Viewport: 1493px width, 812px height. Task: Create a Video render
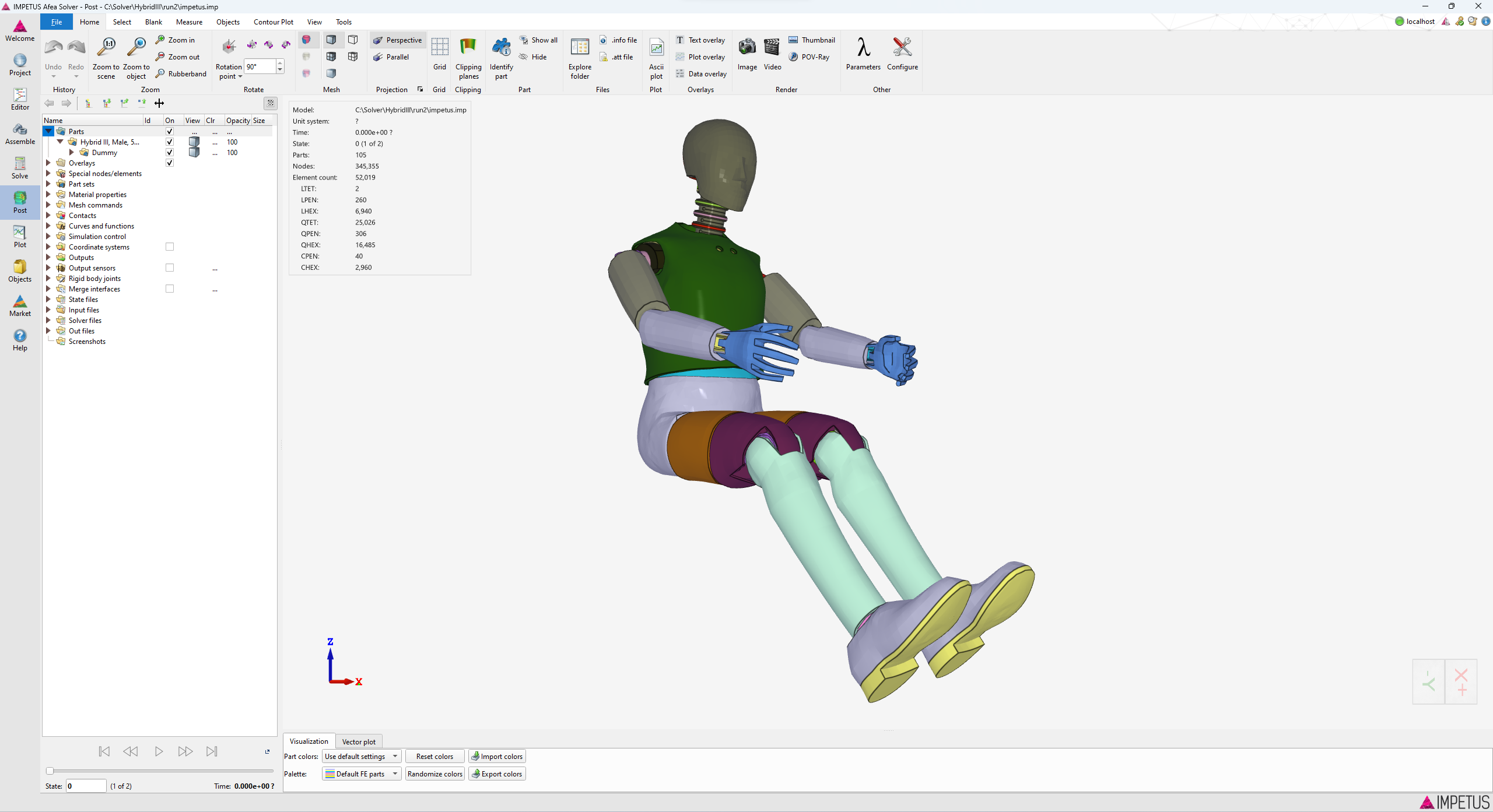pyautogui.click(x=772, y=54)
